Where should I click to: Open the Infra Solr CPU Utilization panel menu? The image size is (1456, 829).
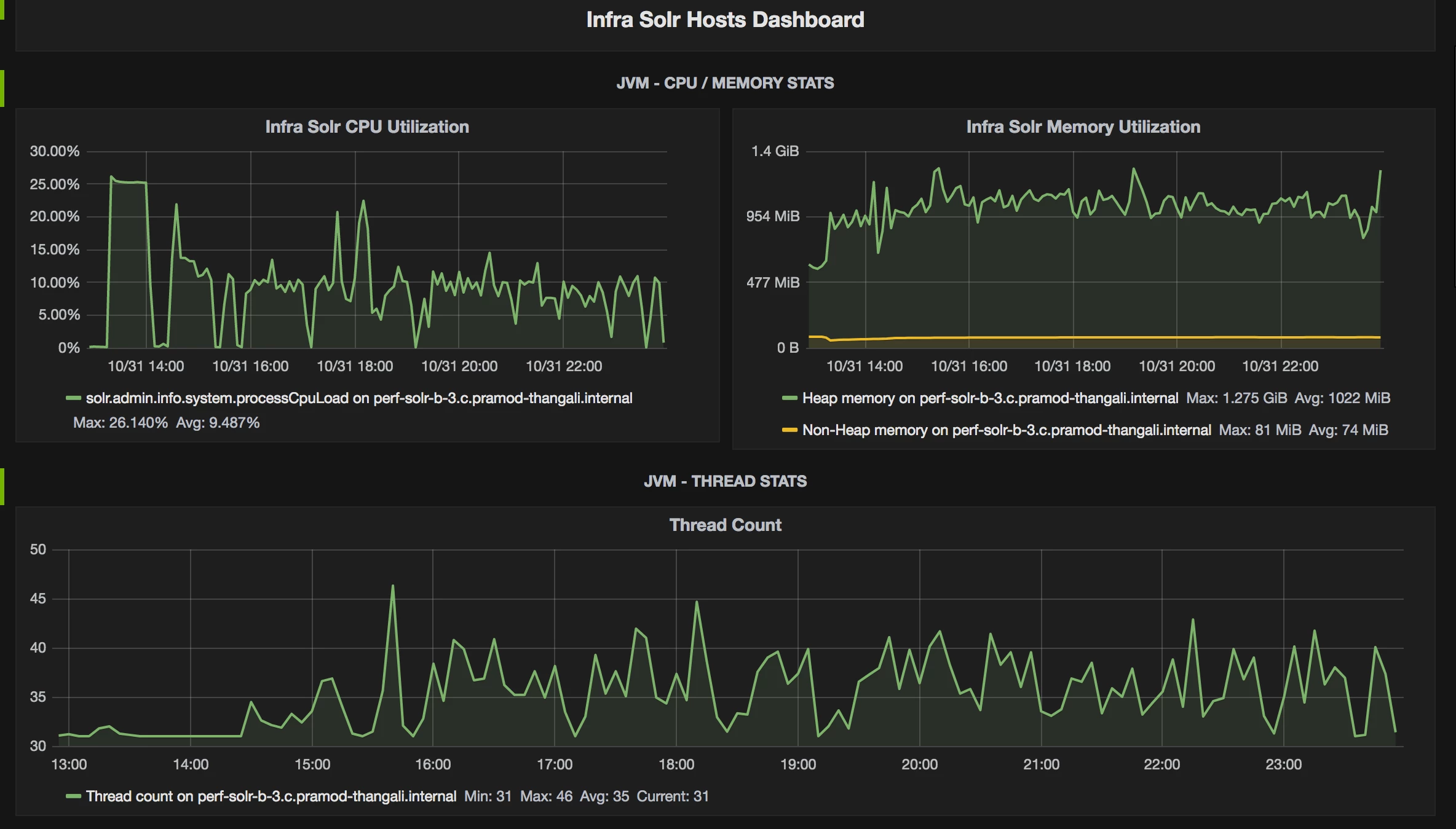367,127
